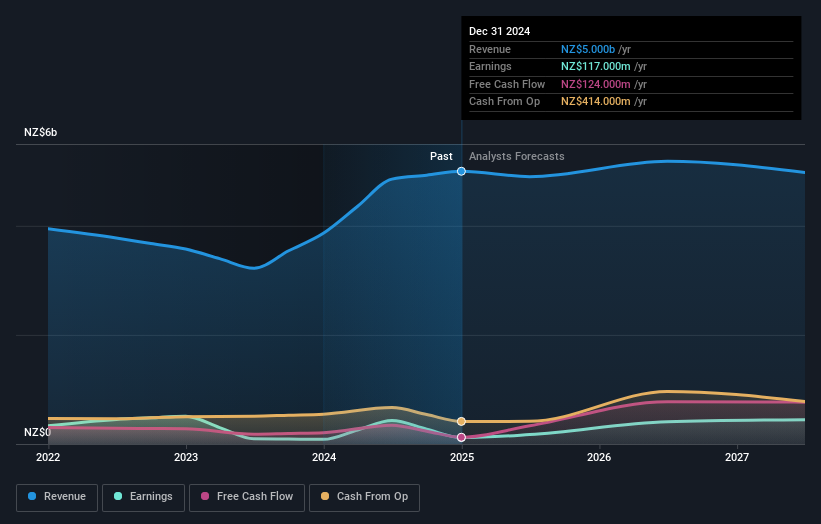Image resolution: width=821 pixels, height=524 pixels.
Task: Toggle the Cash From Op legend series
Action: pyautogui.click(x=364, y=497)
